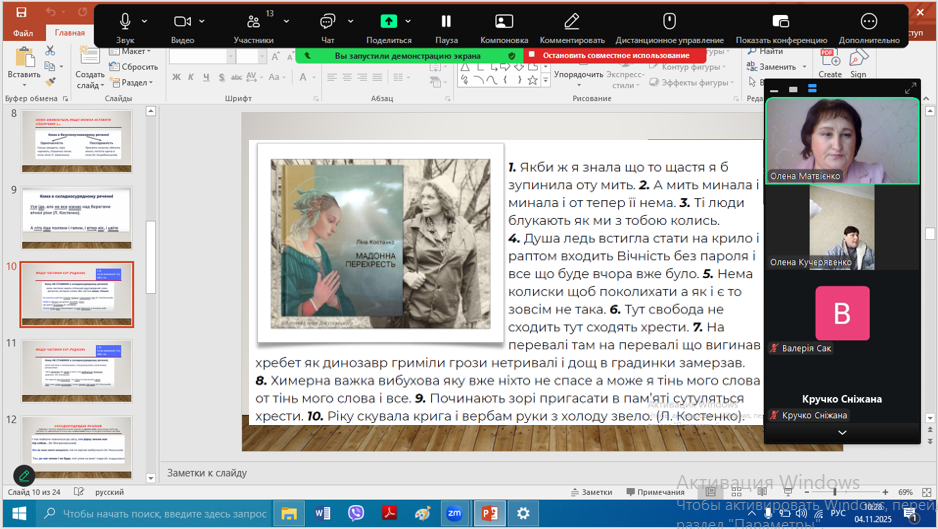Click fit slide to window icon
Viewport: 938px width, 529px height.
tap(927, 492)
